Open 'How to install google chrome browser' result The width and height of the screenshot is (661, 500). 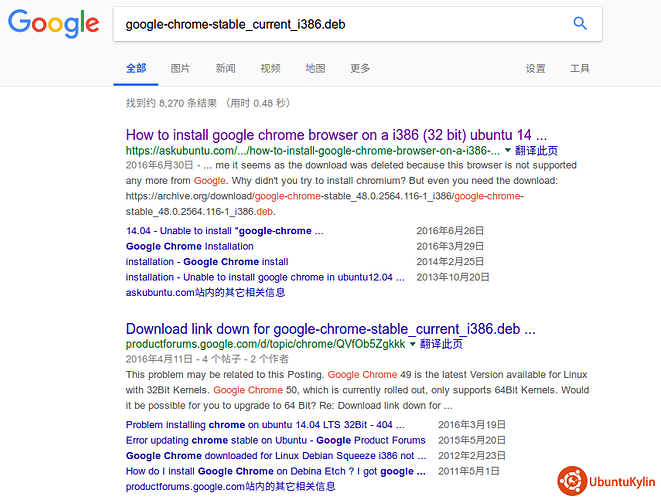click(336, 135)
